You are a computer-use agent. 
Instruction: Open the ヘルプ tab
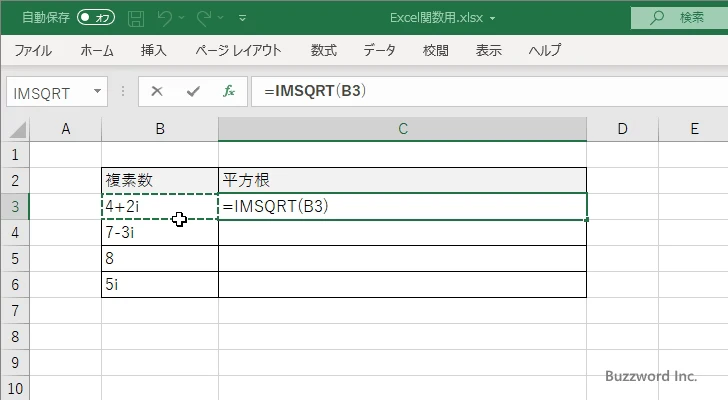[545, 50]
